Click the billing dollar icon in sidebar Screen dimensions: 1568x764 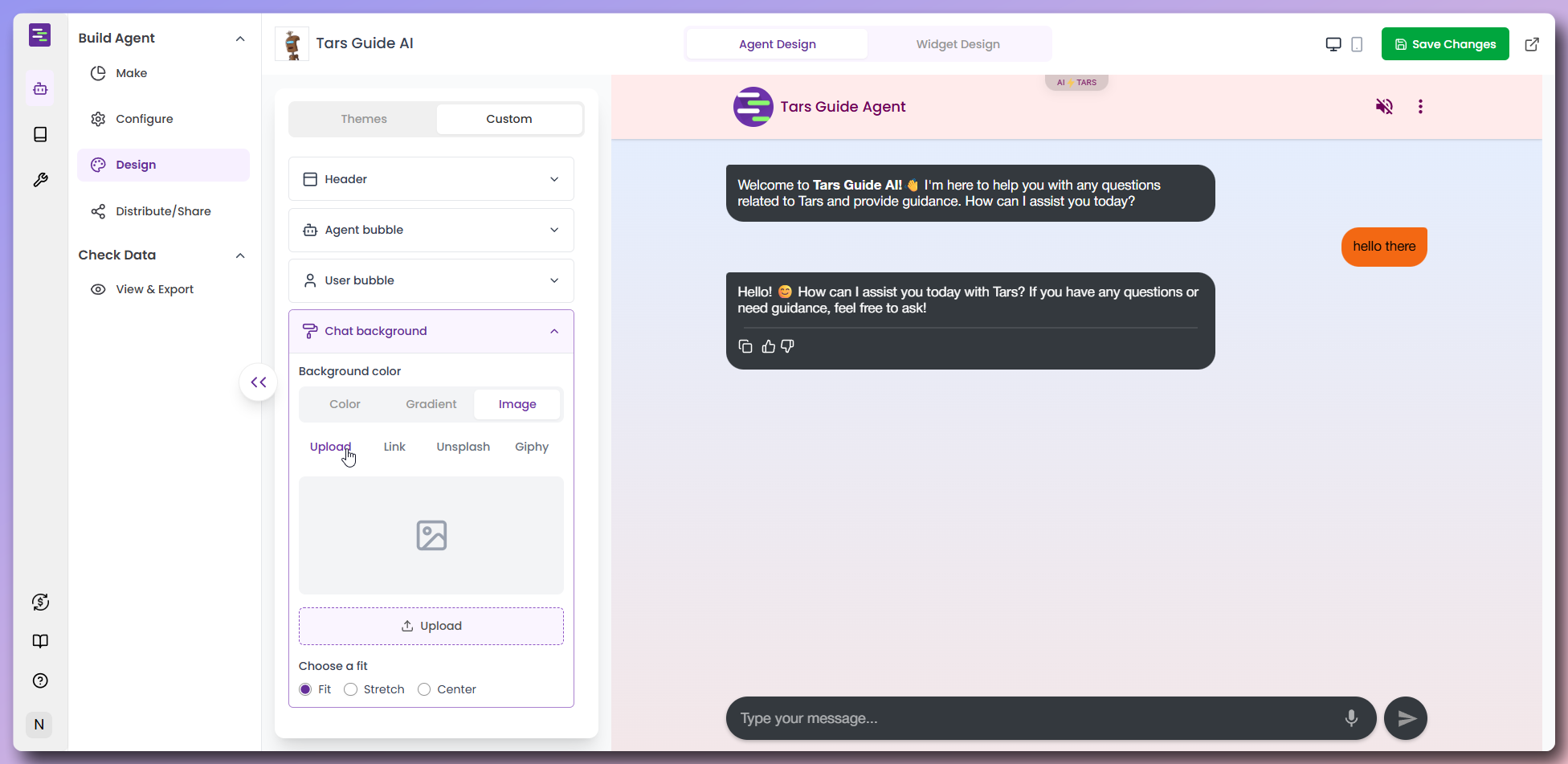(39, 601)
